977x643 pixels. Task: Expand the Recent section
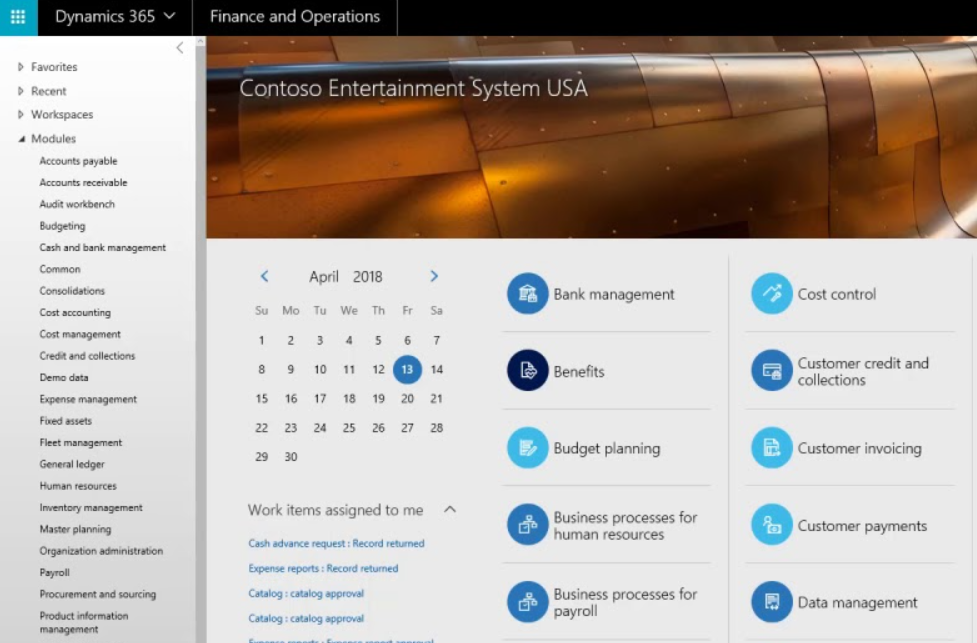coord(21,91)
